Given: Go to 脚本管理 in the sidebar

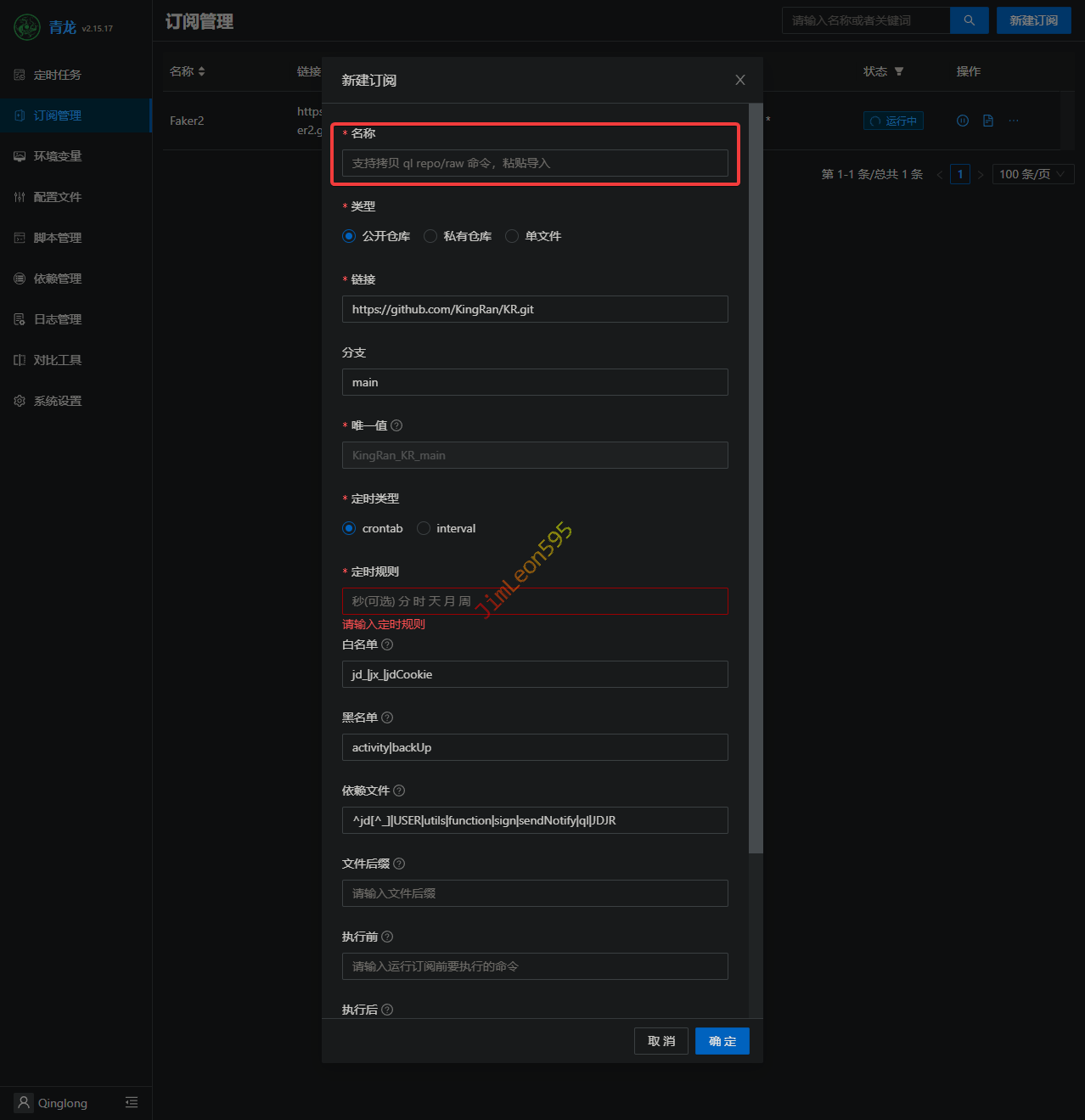Looking at the screenshot, I should tap(58, 238).
